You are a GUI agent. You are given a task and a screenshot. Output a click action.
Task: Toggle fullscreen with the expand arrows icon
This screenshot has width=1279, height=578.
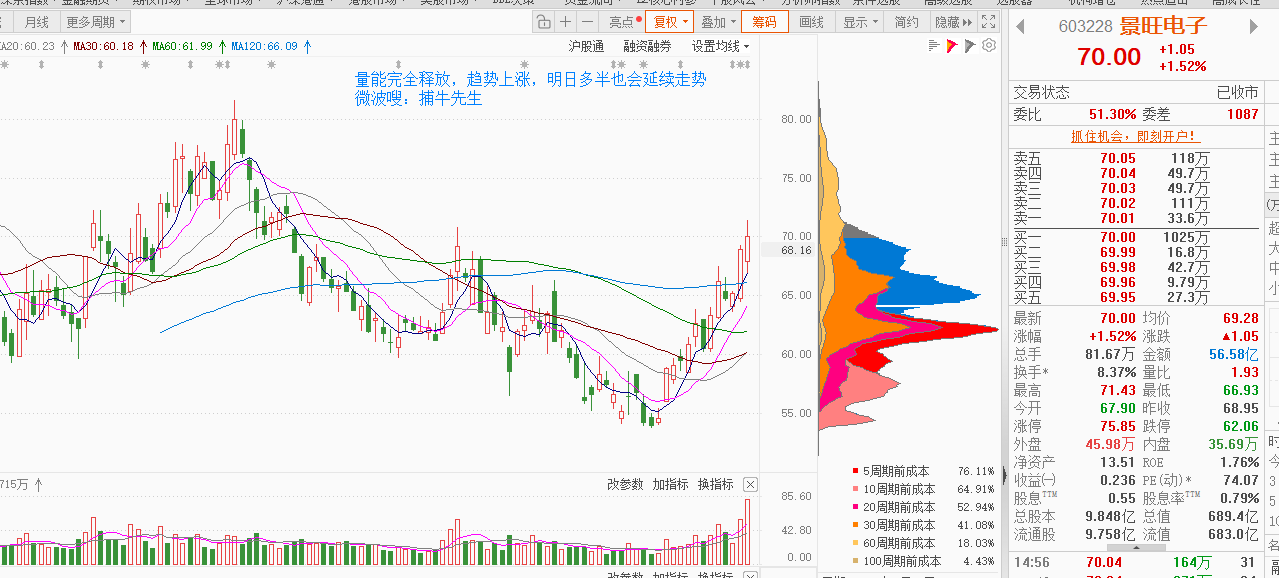(x=989, y=21)
